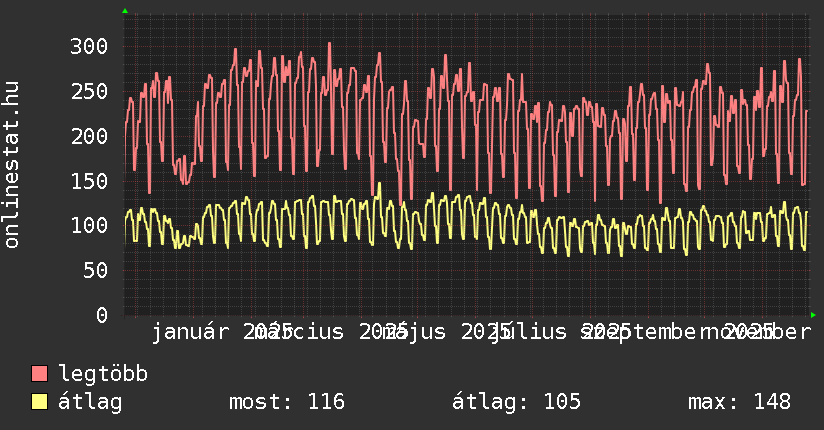The height and width of the screenshot is (430, 824).
Task: Click the 0 baseline y-axis label
Action: pyautogui.click(x=101, y=315)
